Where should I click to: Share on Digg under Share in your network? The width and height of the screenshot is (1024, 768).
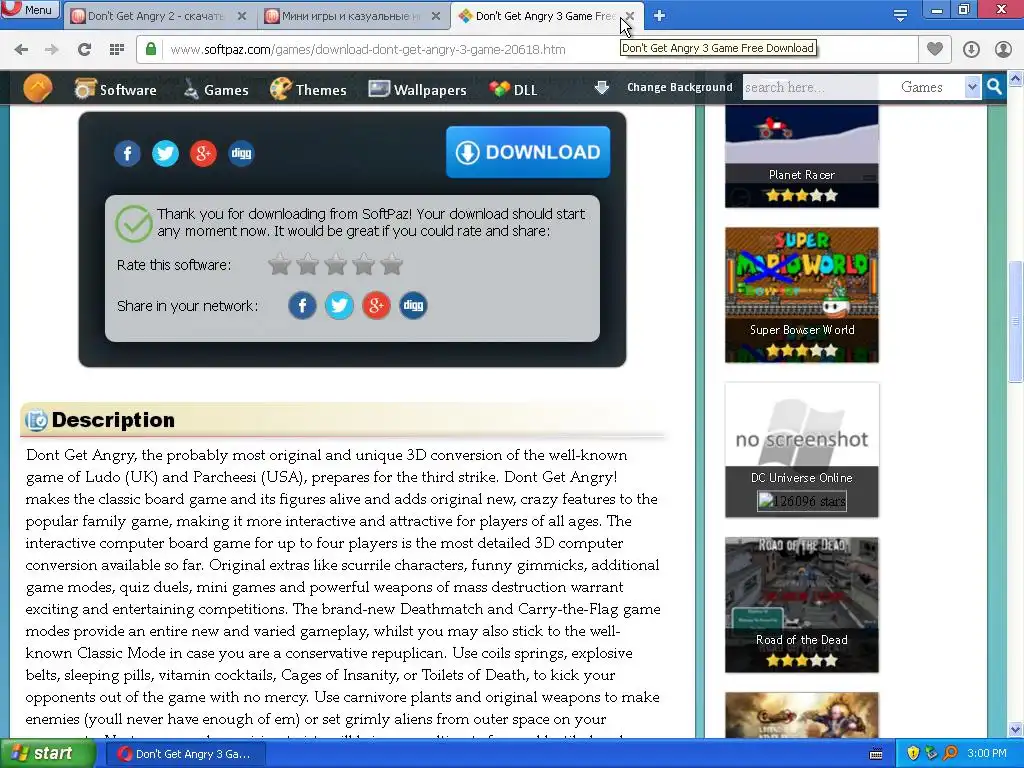pos(413,306)
